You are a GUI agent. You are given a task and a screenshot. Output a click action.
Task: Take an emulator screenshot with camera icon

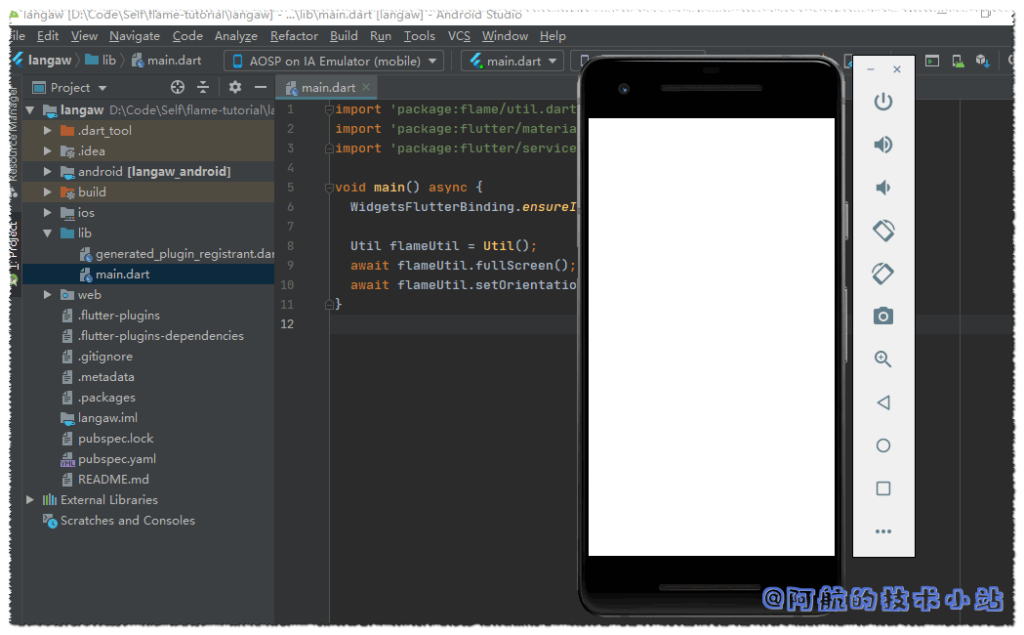882,316
